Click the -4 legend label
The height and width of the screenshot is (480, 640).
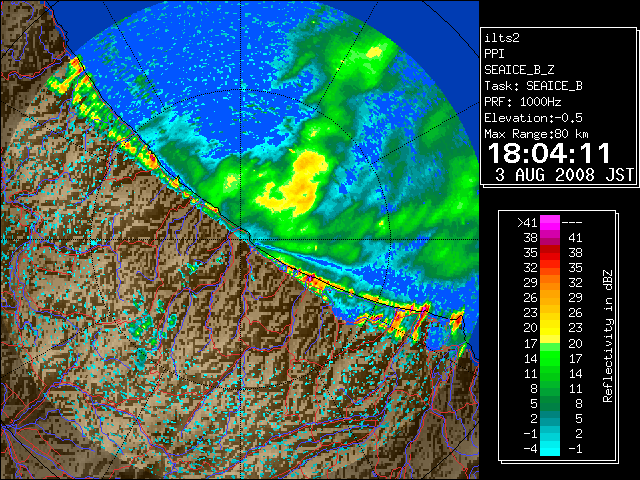click(x=530, y=449)
